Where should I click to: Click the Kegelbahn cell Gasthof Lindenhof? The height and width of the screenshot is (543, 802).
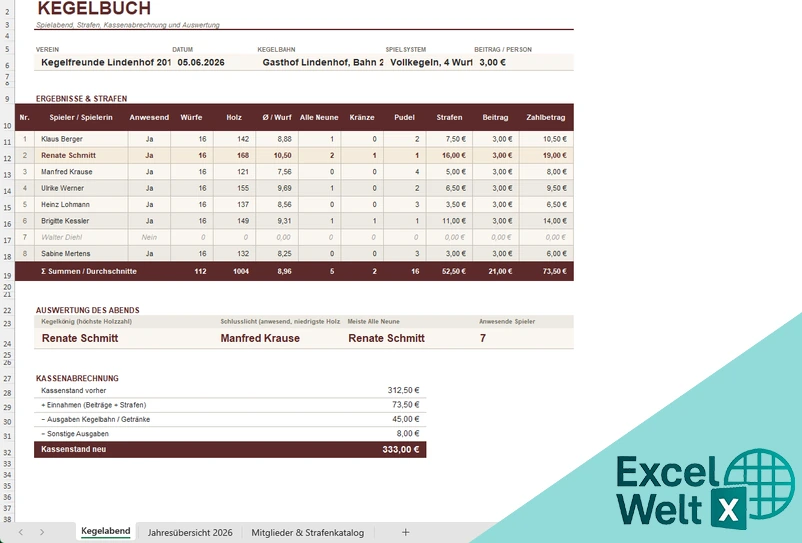pos(320,62)
